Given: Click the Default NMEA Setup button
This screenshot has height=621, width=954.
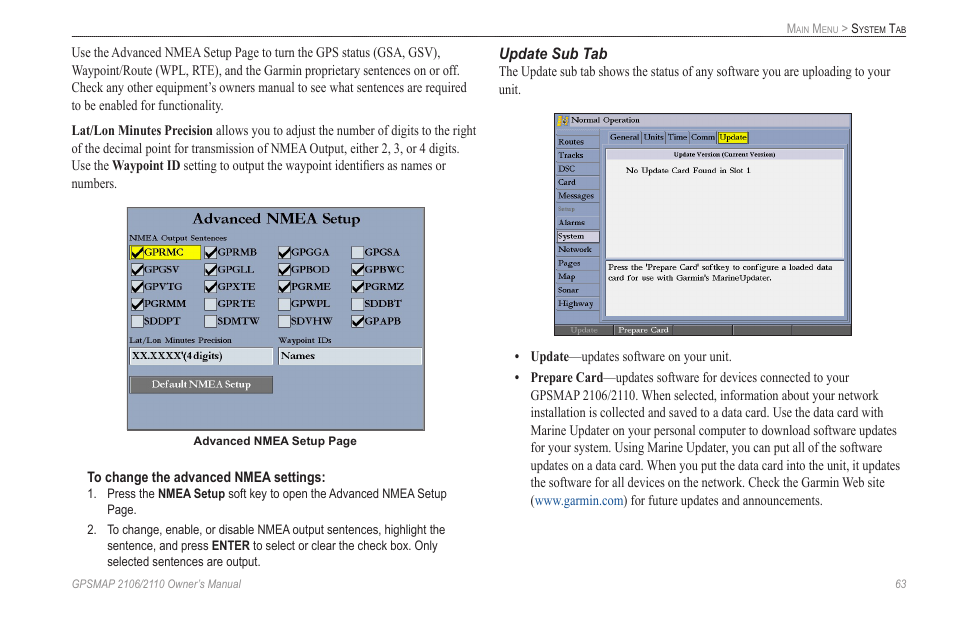Looking at the screenshot, I should (x=201, y=384).
